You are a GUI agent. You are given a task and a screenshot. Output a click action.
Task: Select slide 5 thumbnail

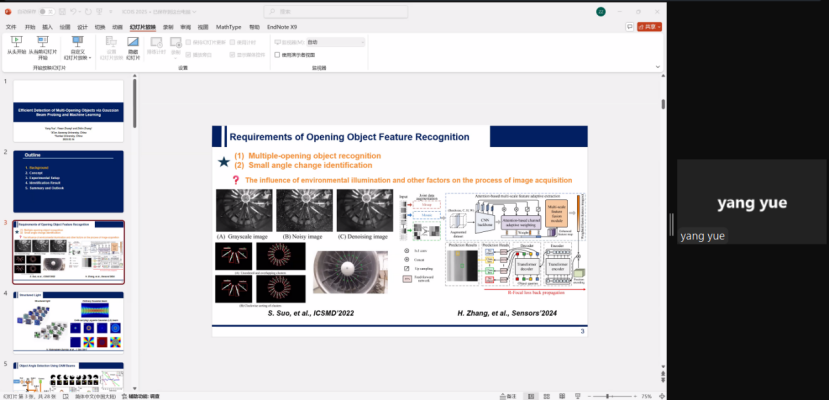[68, 376]
